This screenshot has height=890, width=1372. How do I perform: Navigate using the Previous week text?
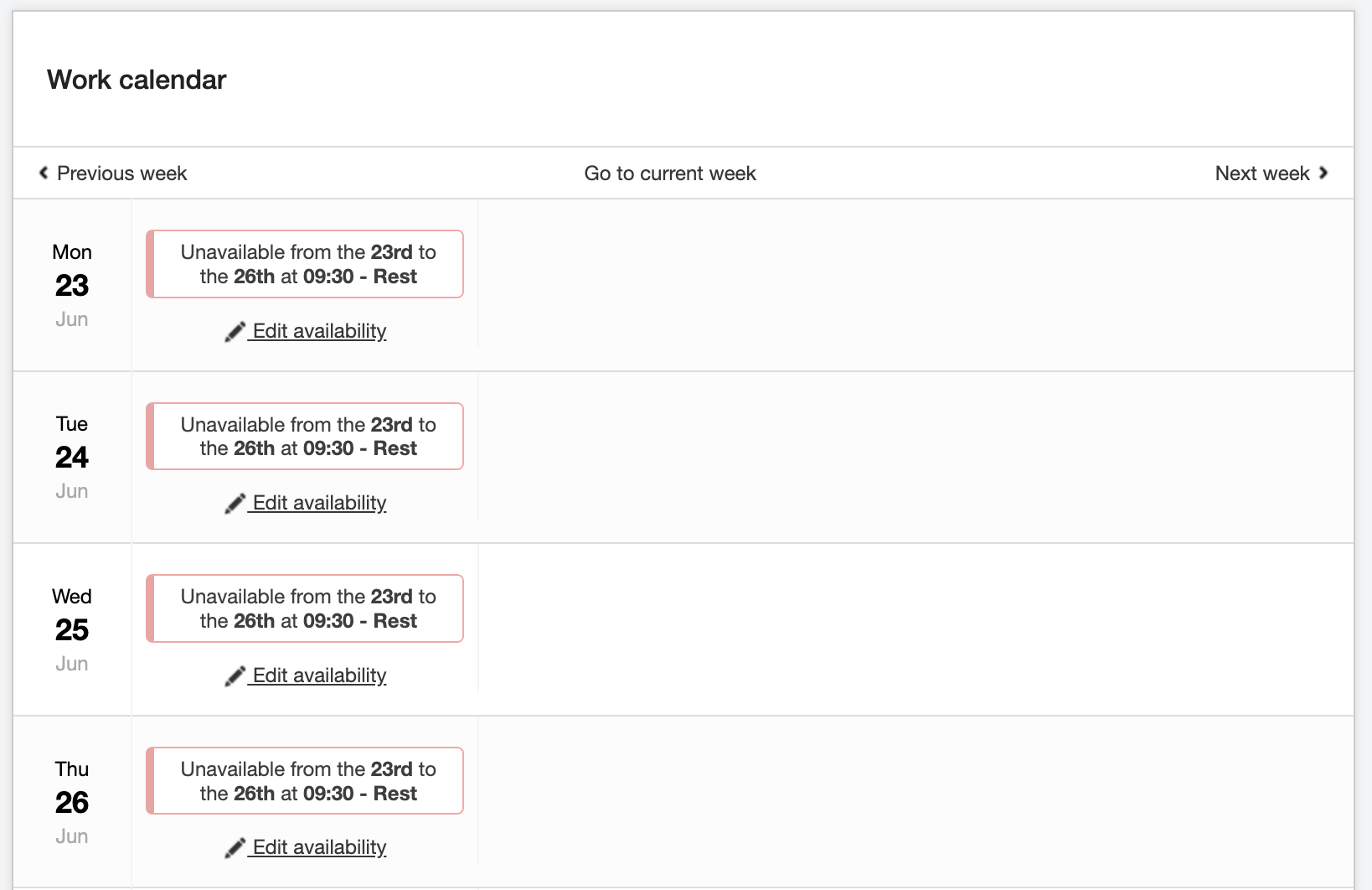point(121,173)
